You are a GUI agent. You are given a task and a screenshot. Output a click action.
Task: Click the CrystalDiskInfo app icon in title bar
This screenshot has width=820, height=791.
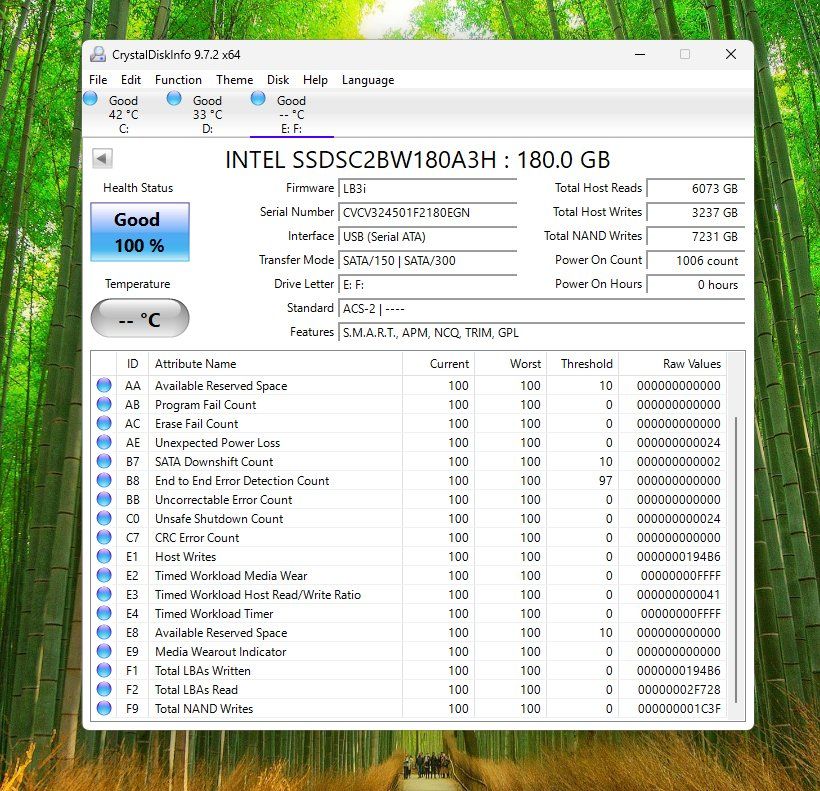(98, 54)
